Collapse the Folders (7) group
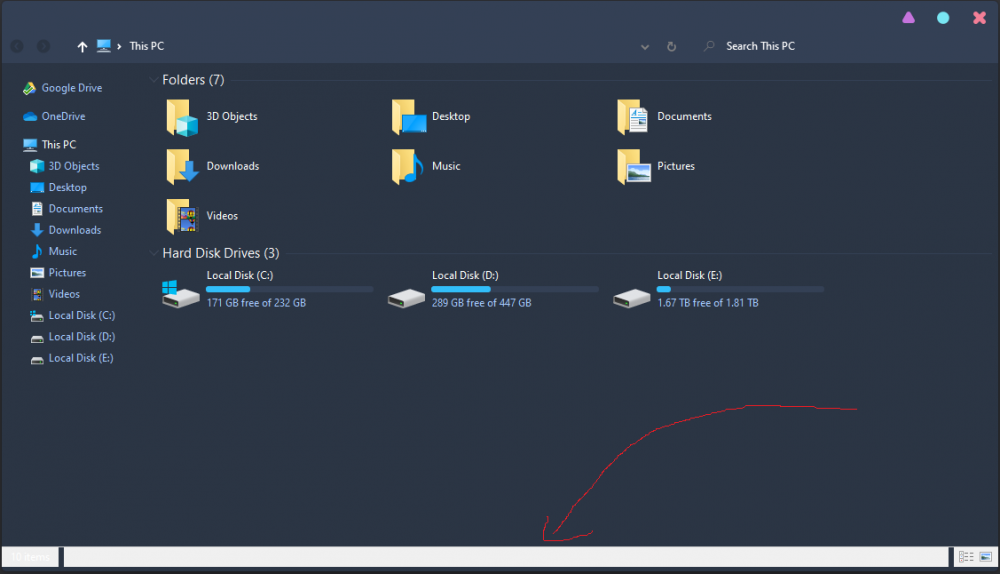This screenshot has width=1000, height=574. 153,80
